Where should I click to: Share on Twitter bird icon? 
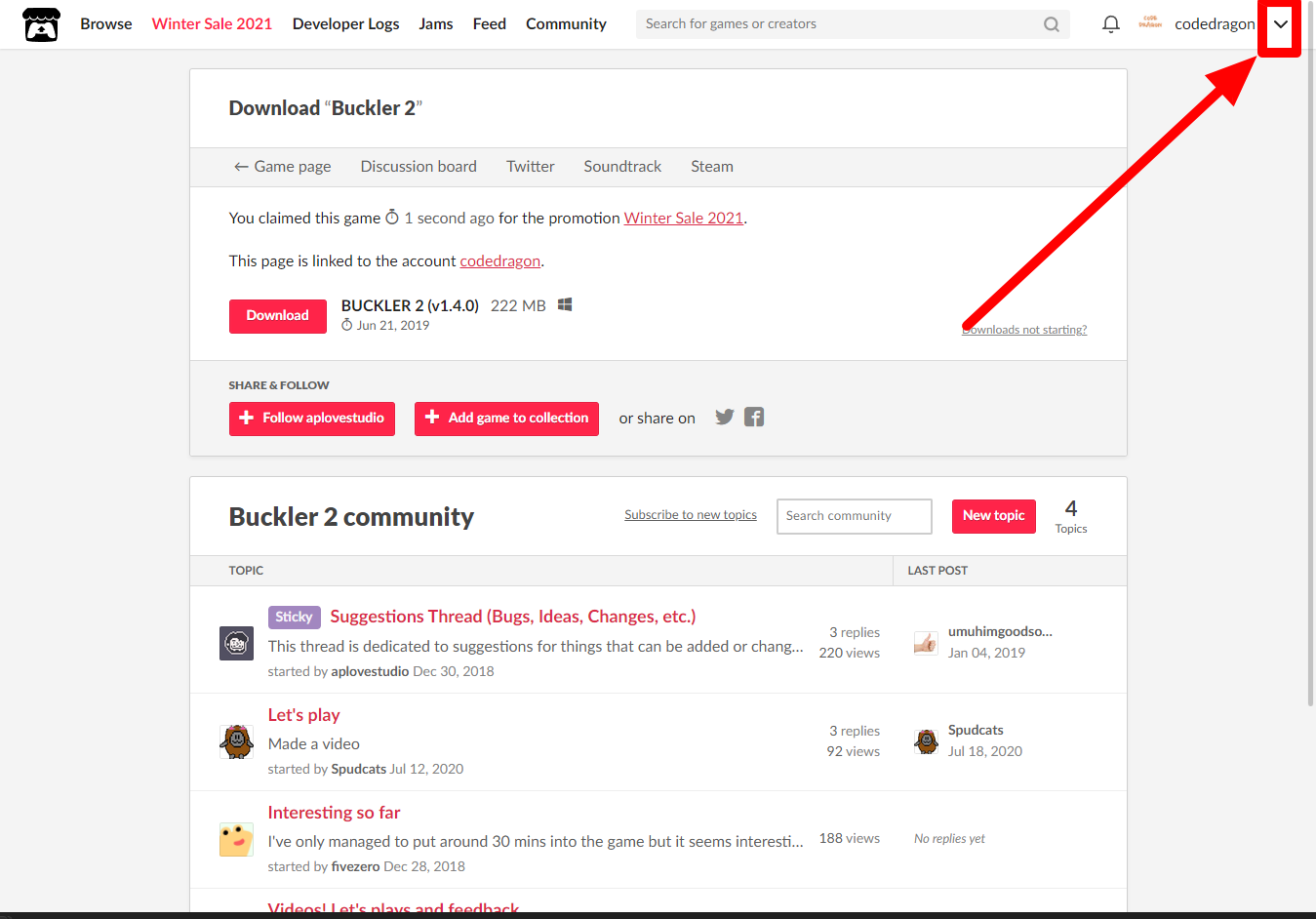click(x=724, y=417)
